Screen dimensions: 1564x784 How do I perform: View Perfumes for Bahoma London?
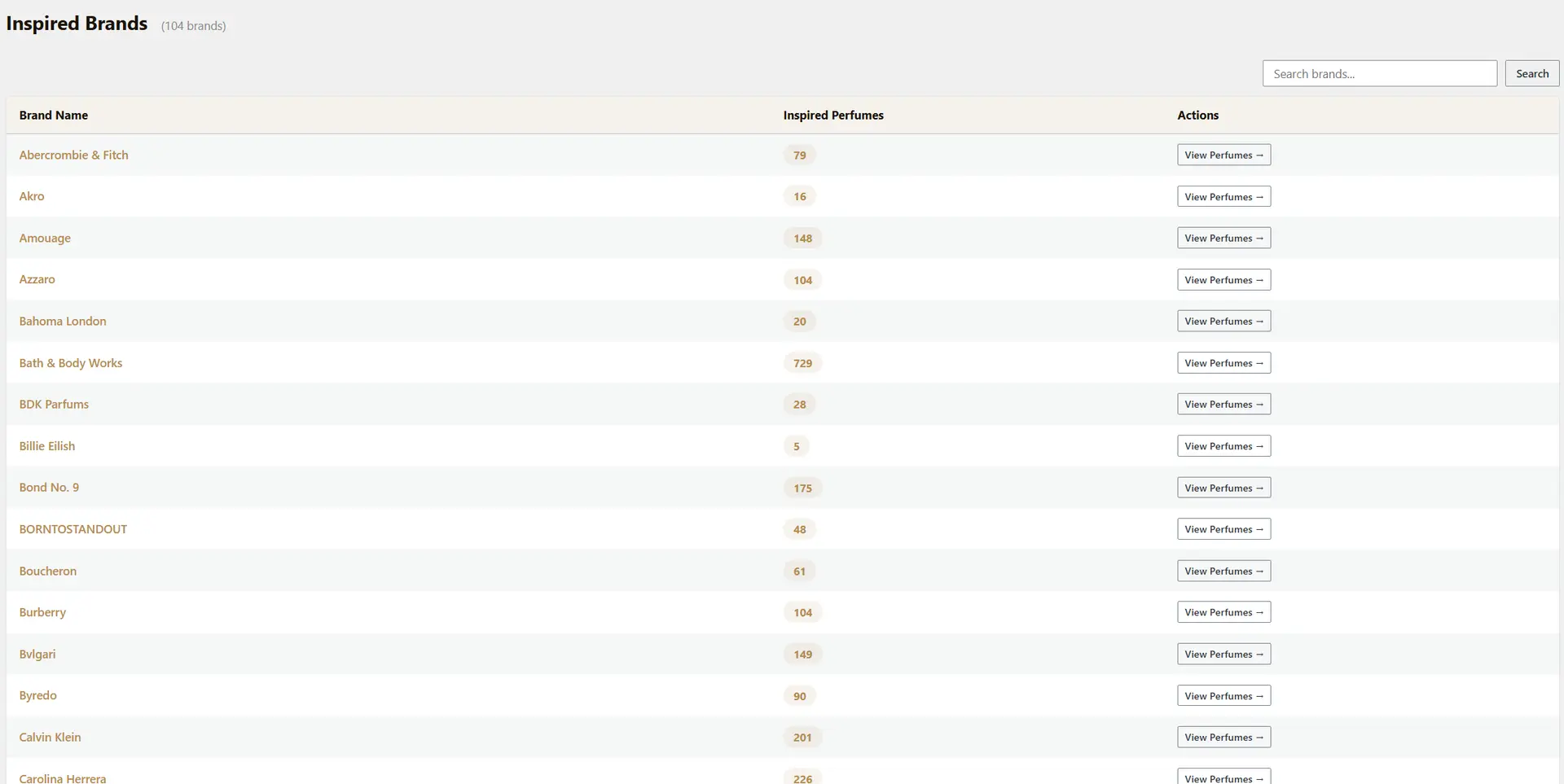click(1224, 321)
